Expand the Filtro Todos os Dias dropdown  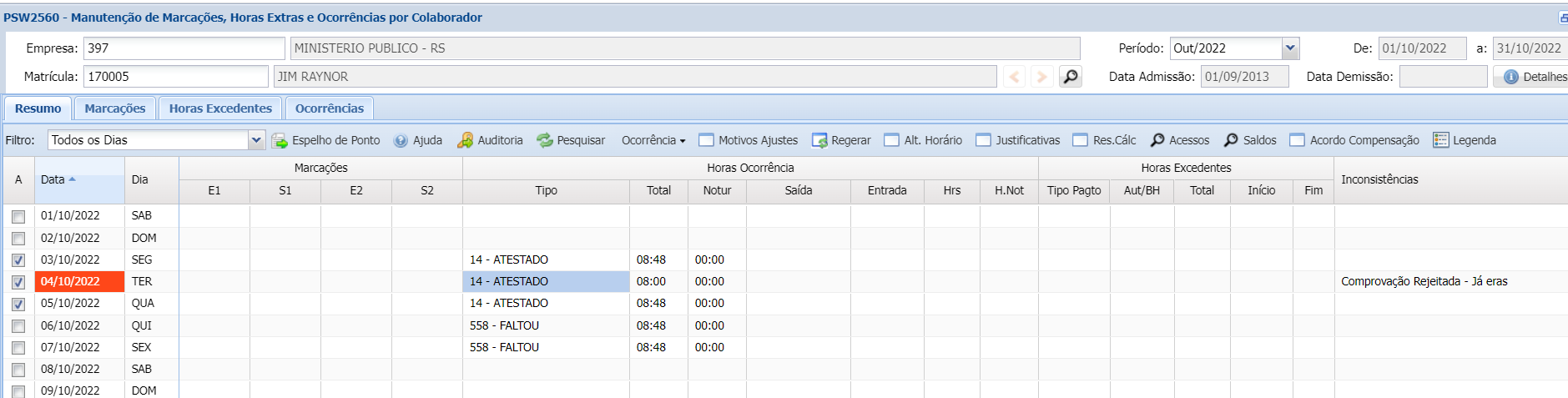[x=256, y=140]
